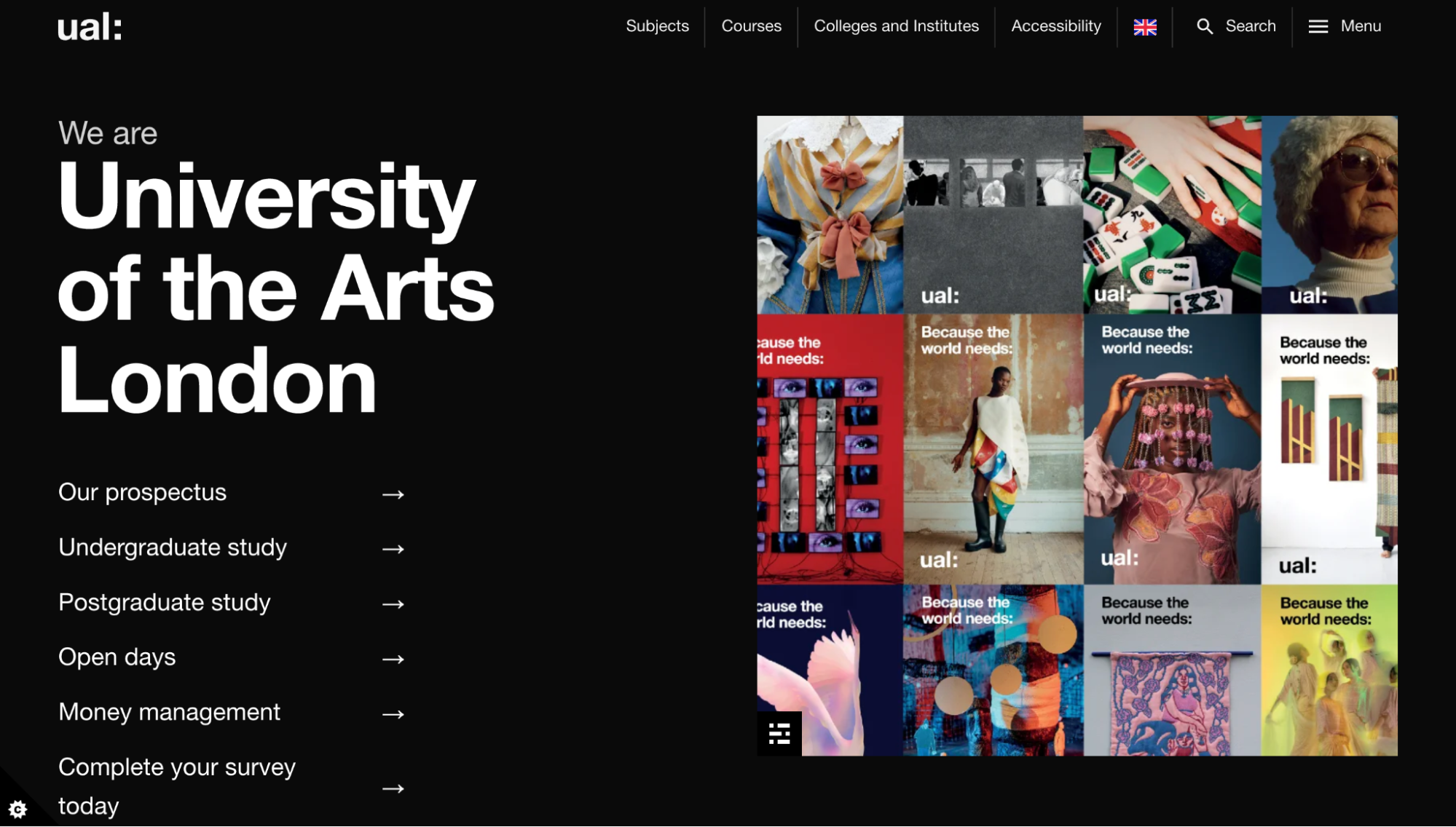Open the search
The height and width of the screenshot is (827, 1456).
(1236, 26)
